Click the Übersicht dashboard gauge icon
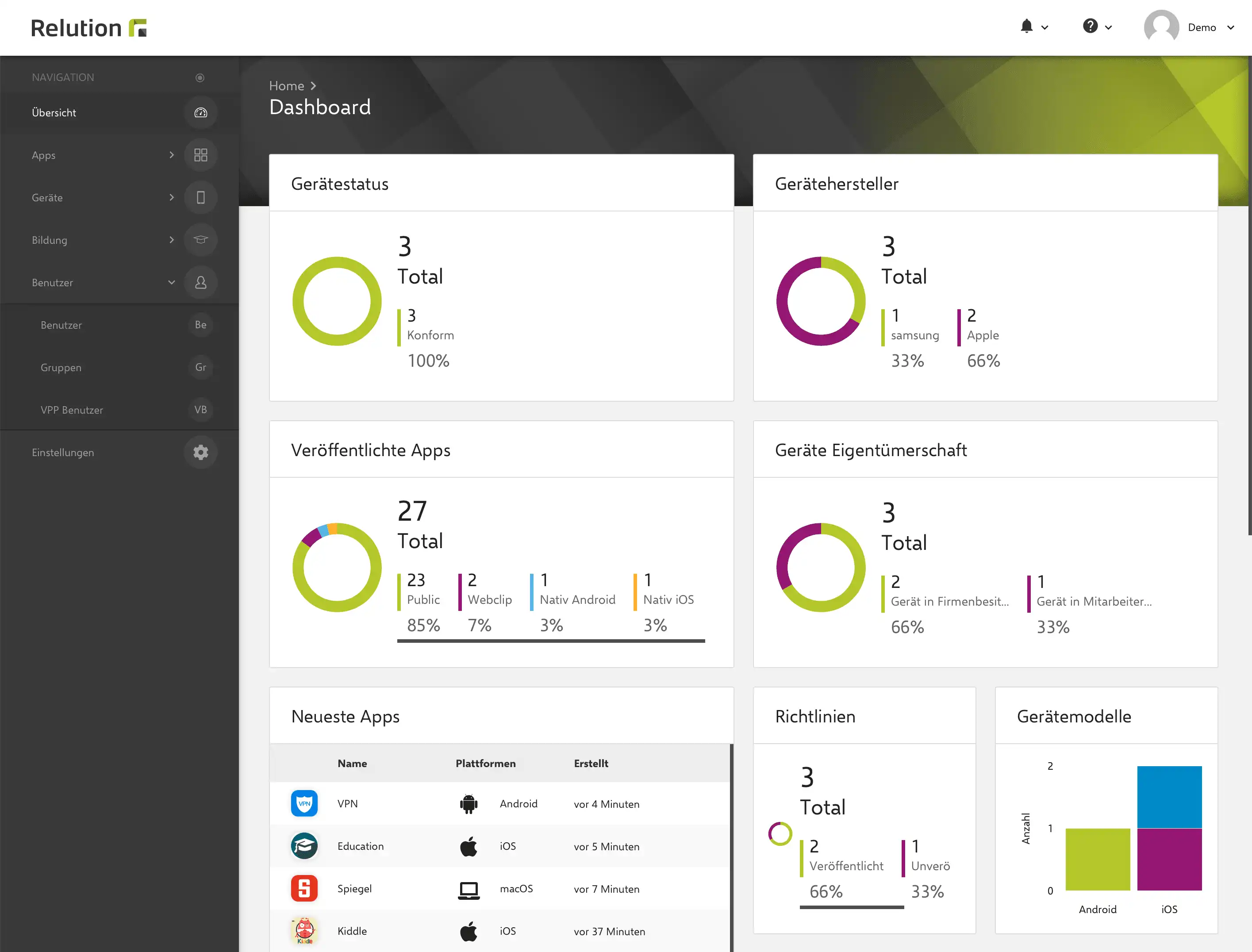 tap(201, 113)
